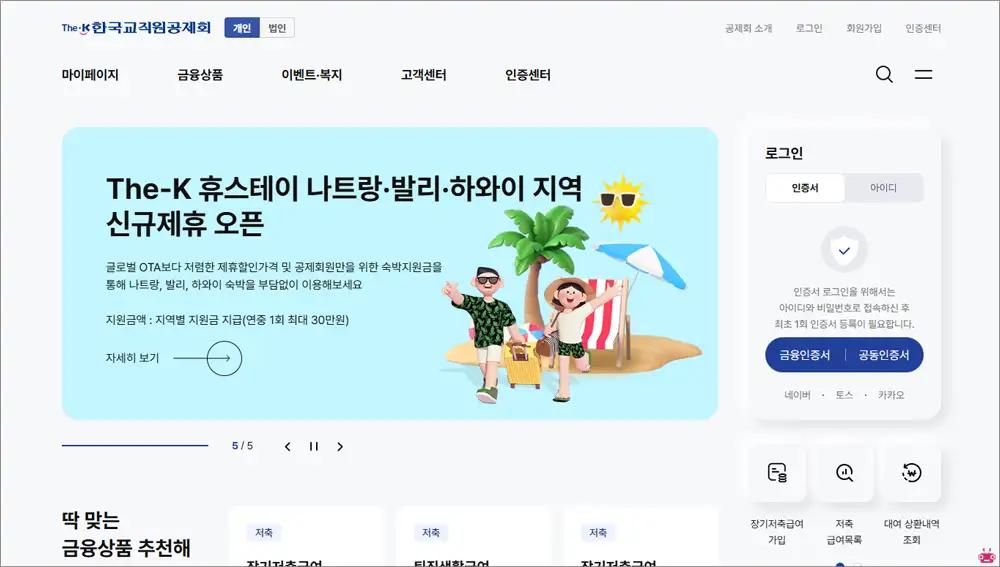Go to previous banner slide
The height and width of the screenshot is (567, 1000).
tap(288, 446)
